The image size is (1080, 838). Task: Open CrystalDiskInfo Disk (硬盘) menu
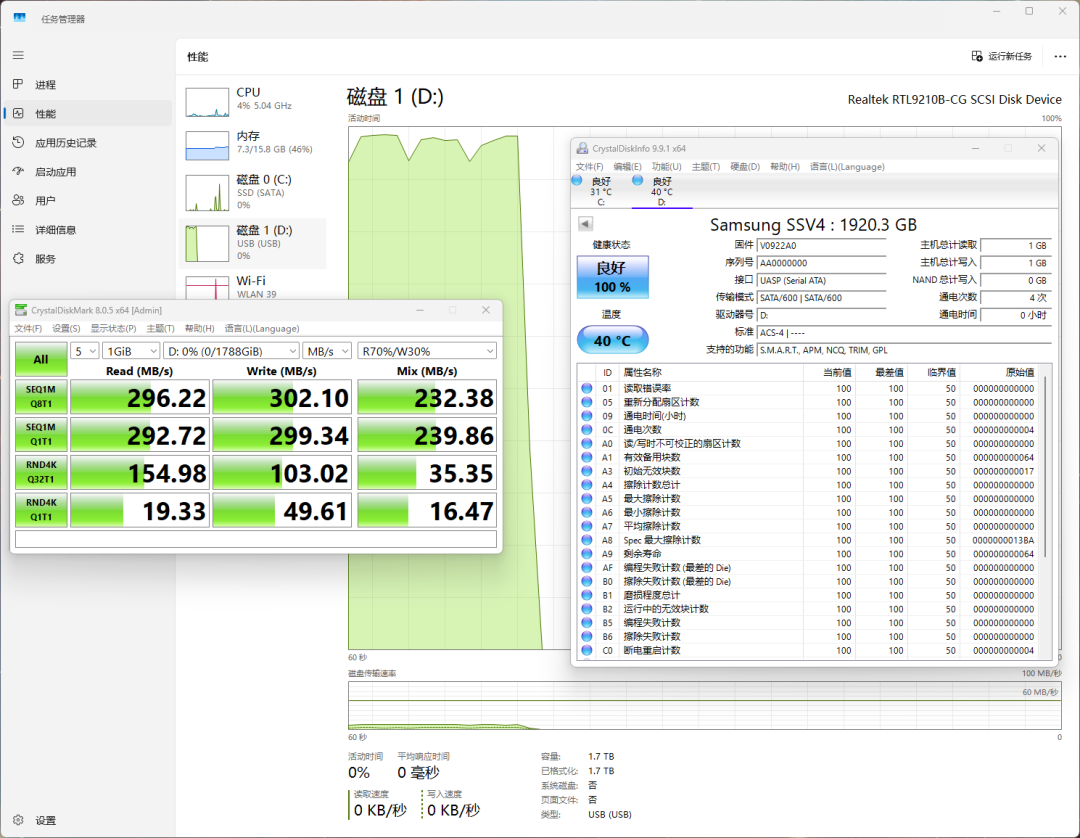click(745, 167)
